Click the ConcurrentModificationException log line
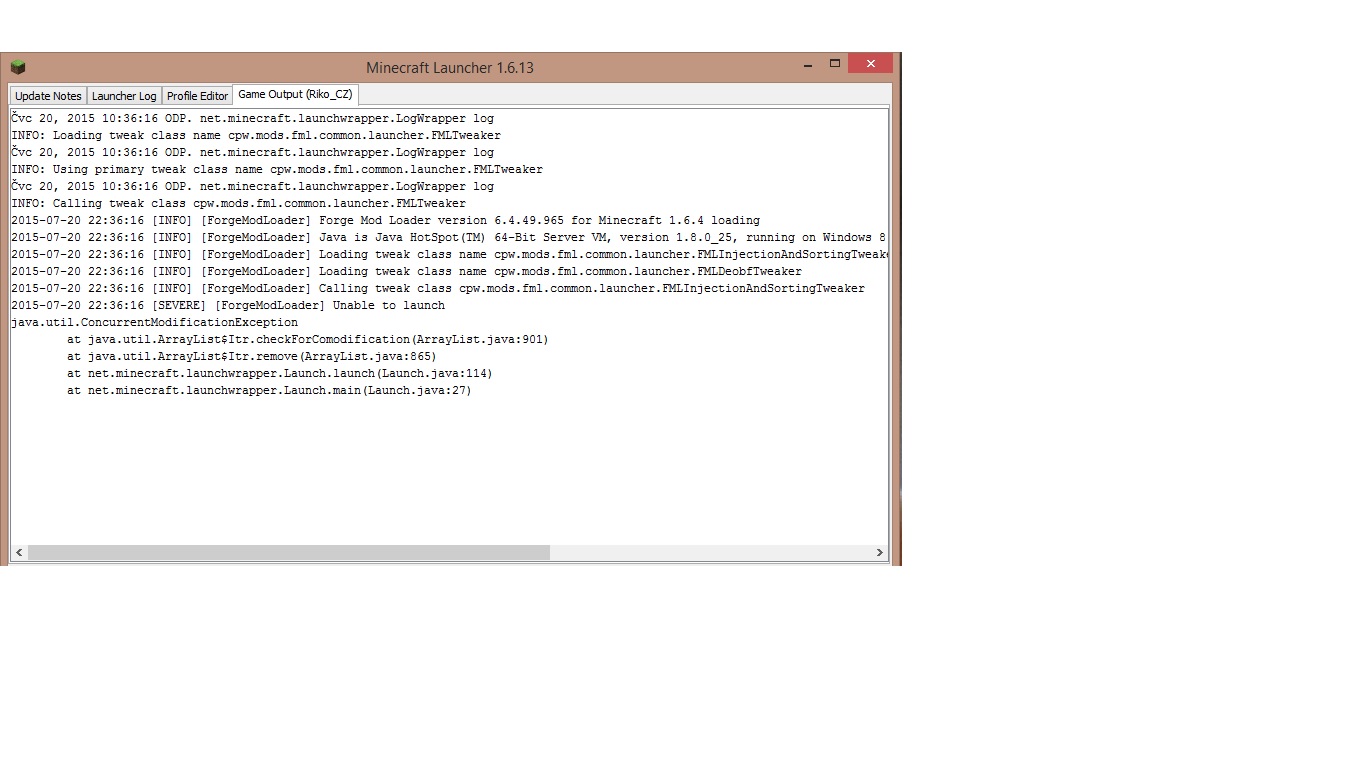Viewport: 1366px width, 768px height. [x=155, y=323]
